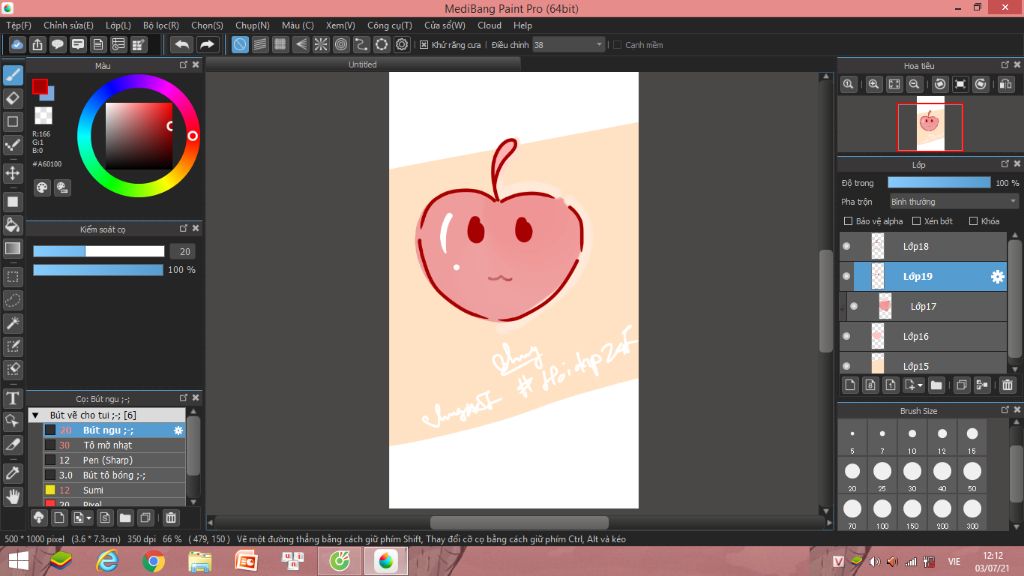The image size is (1024, 576).
Task: Open the Lớp(L) menu
Action: click(x=118, y=25)
